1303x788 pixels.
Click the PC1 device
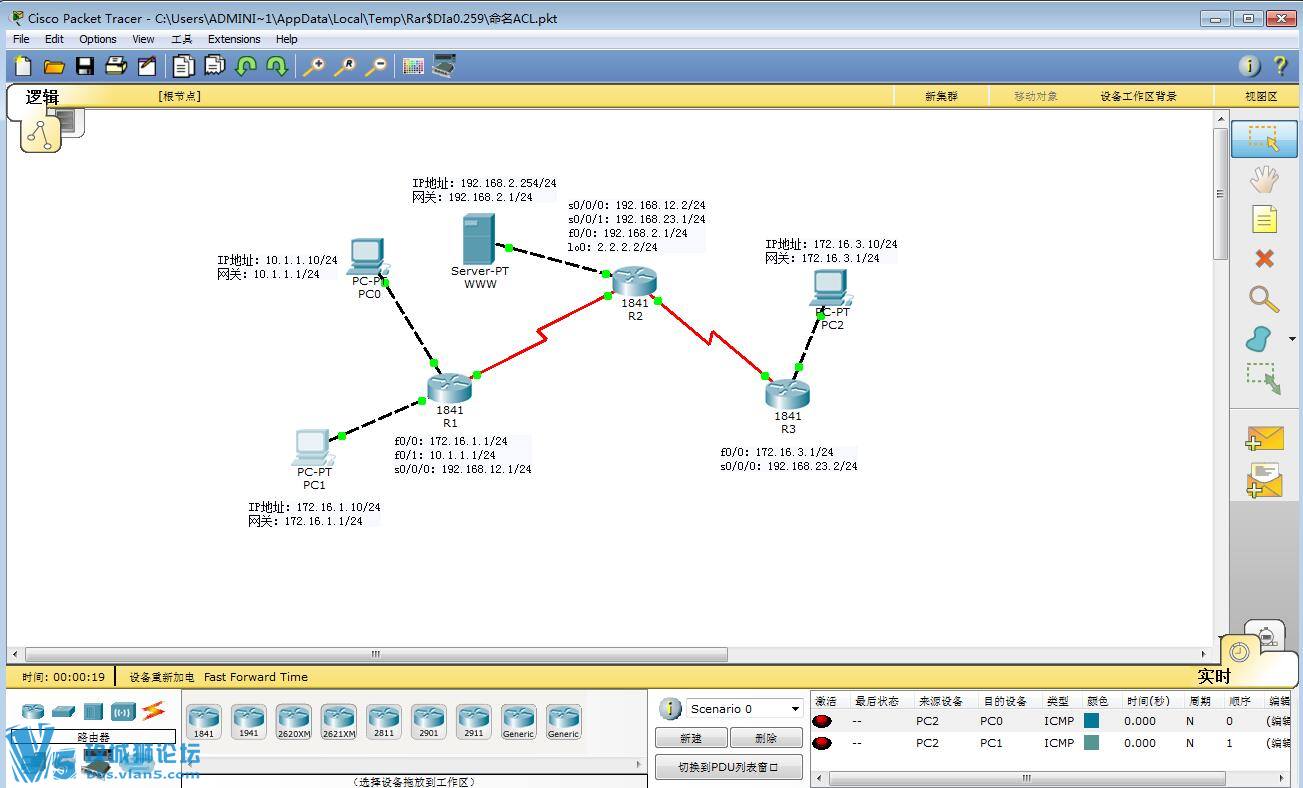coord(313,447)
